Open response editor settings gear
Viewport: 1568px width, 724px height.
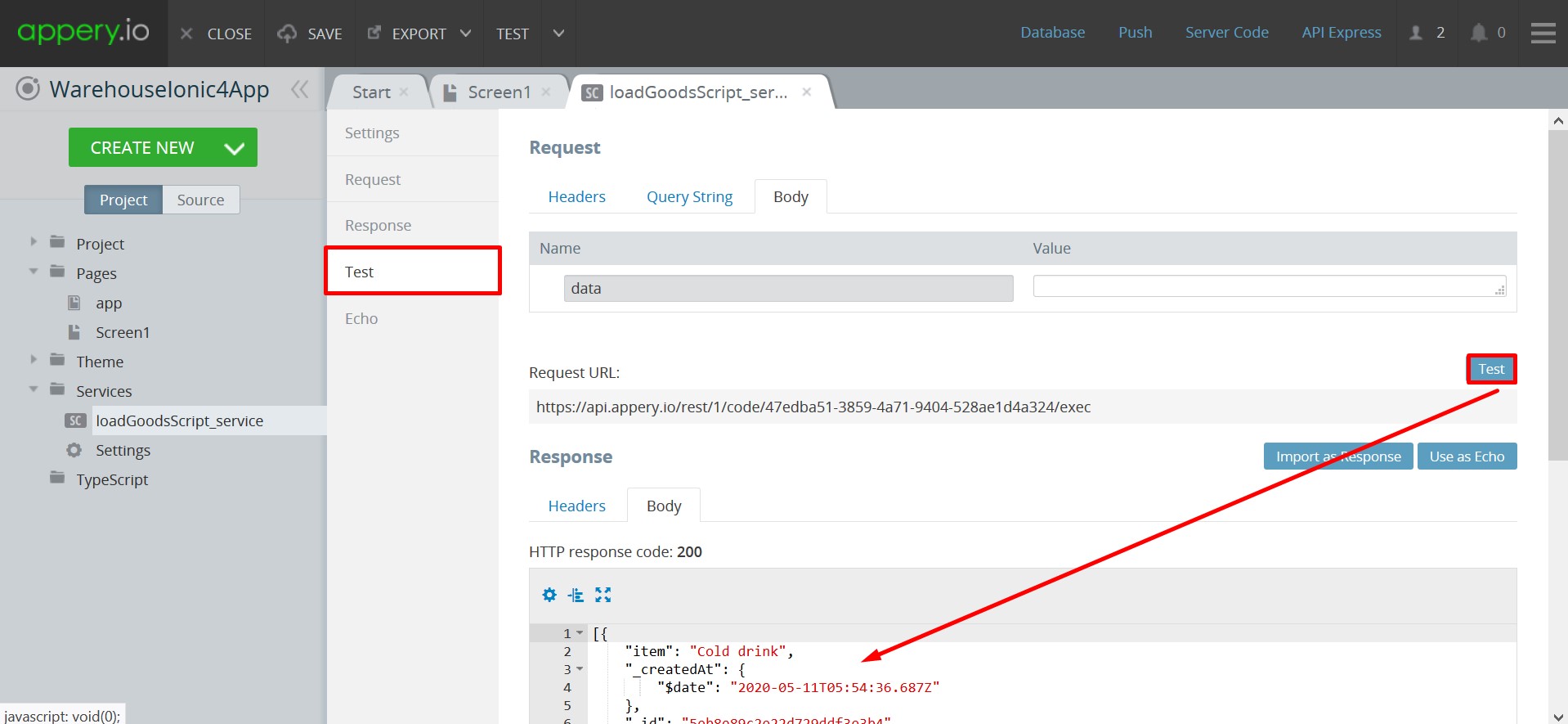point(549,595)
